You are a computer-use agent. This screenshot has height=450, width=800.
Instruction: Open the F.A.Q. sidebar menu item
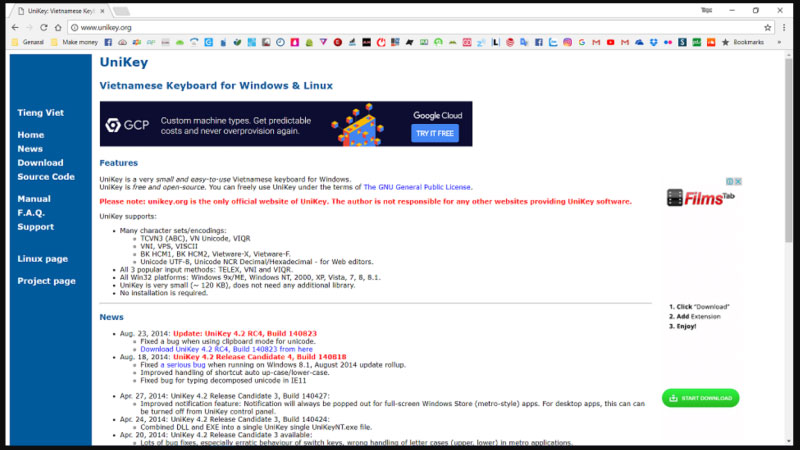(x=31, y=213)
